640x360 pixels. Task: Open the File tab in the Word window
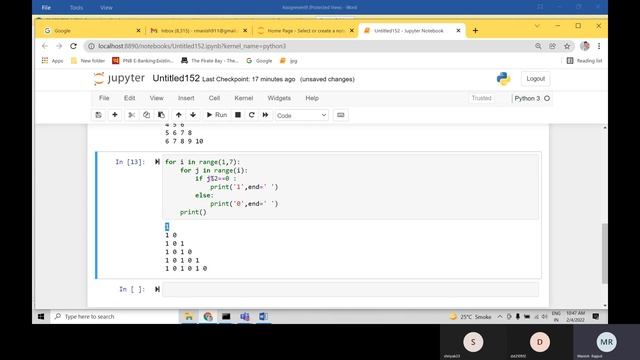(46, 8)
